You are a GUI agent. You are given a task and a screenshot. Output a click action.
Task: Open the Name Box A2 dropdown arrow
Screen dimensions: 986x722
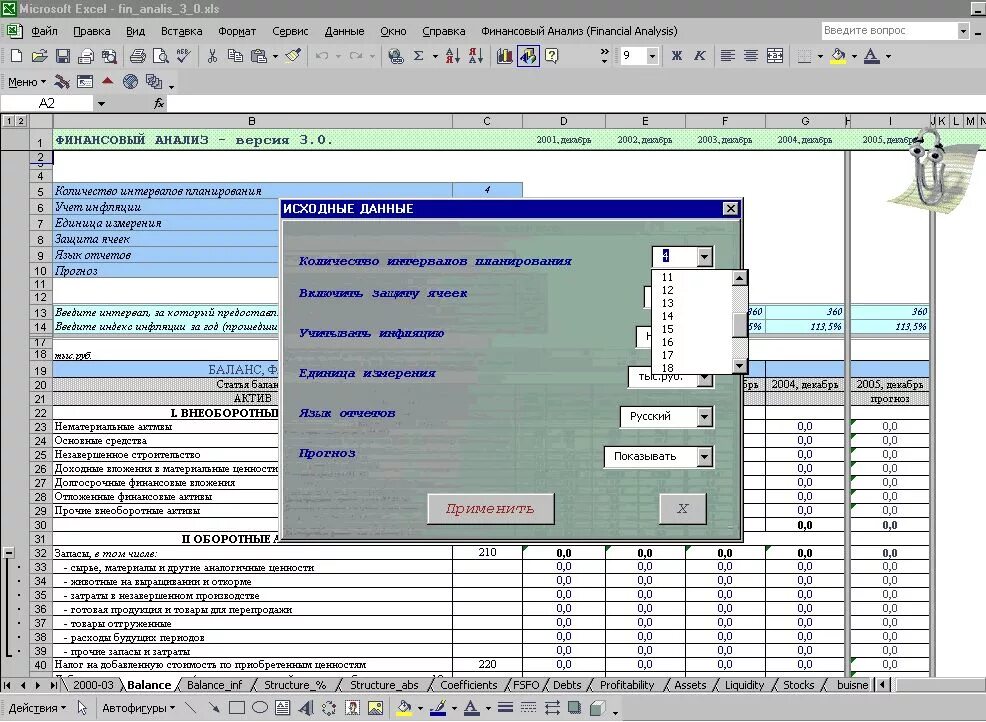point(101,103)
